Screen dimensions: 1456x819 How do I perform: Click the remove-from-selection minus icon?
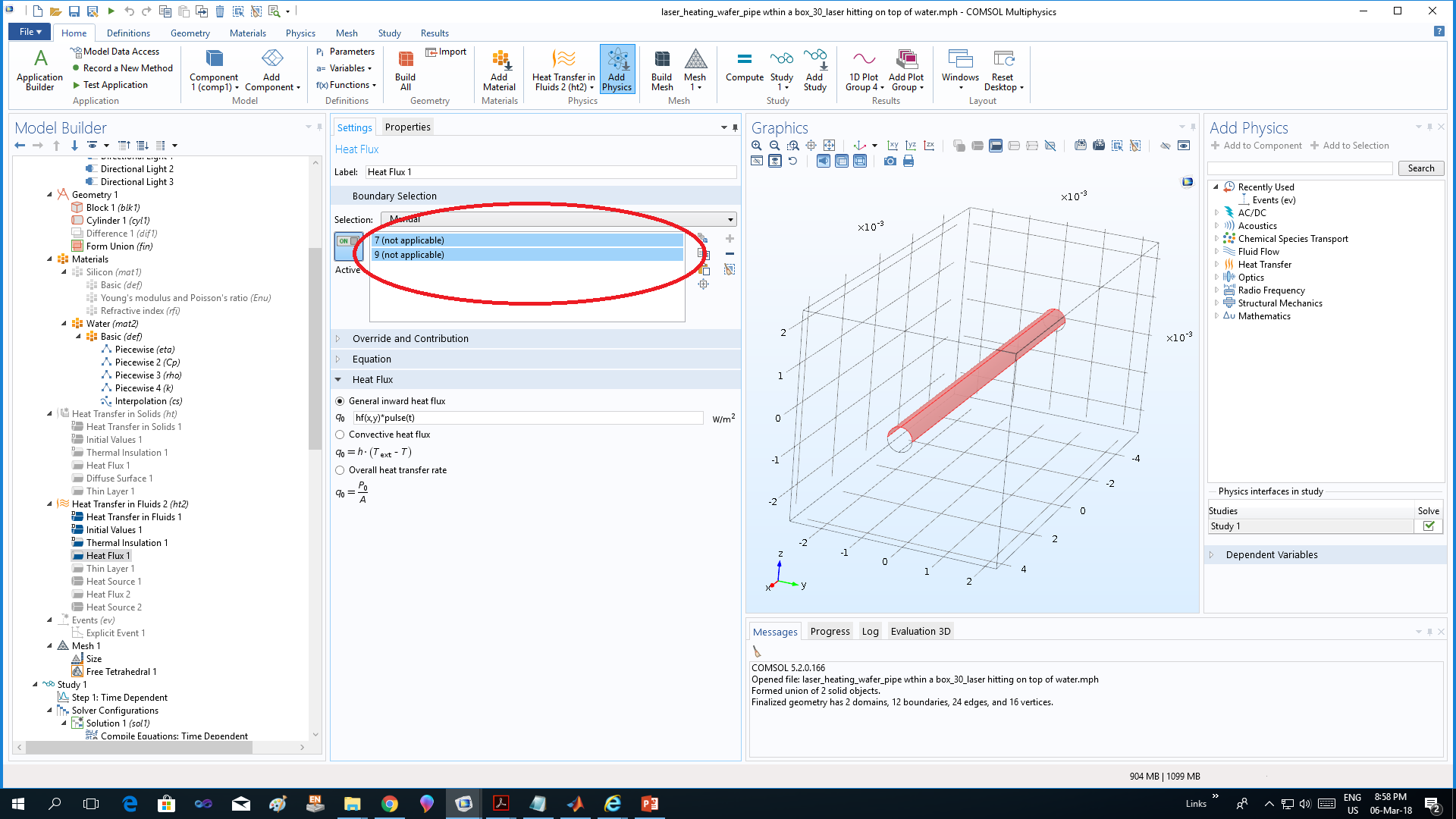[x=730, y=254]
